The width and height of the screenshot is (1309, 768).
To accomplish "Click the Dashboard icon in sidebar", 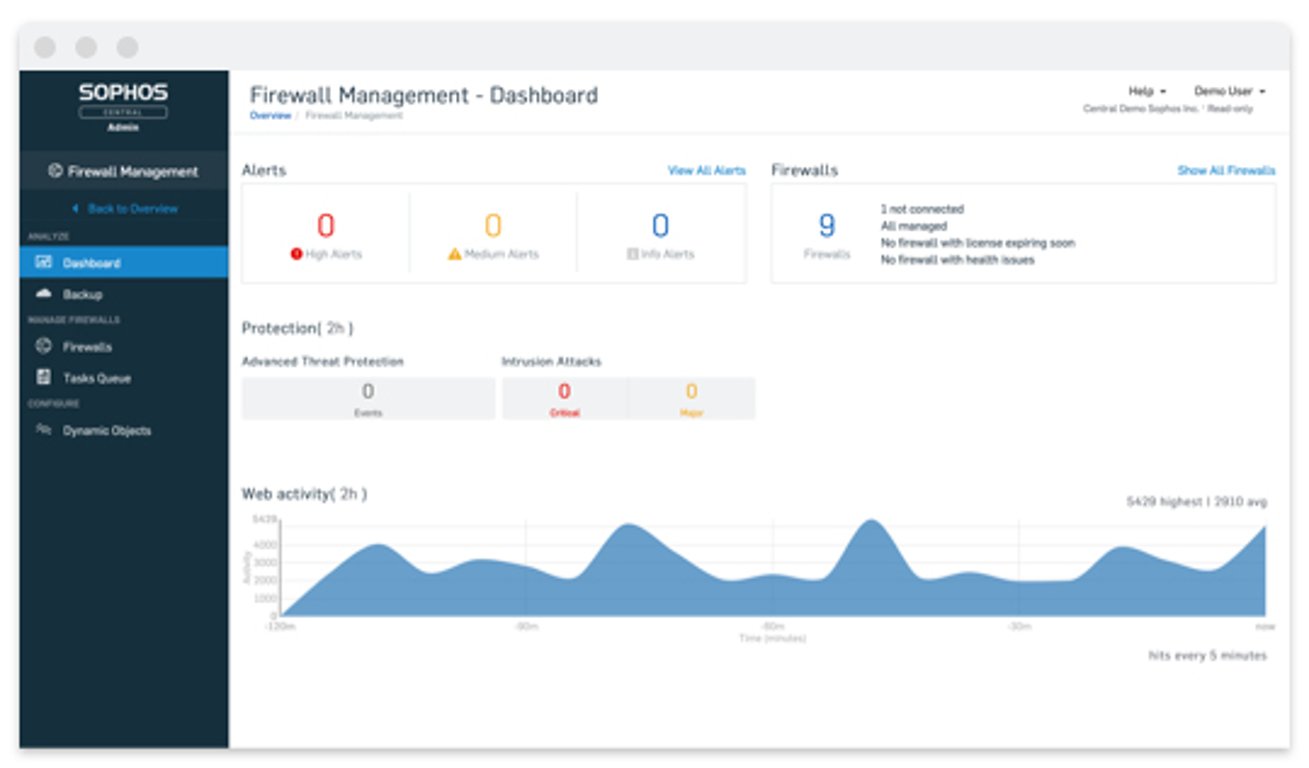I will pos(43,263).
